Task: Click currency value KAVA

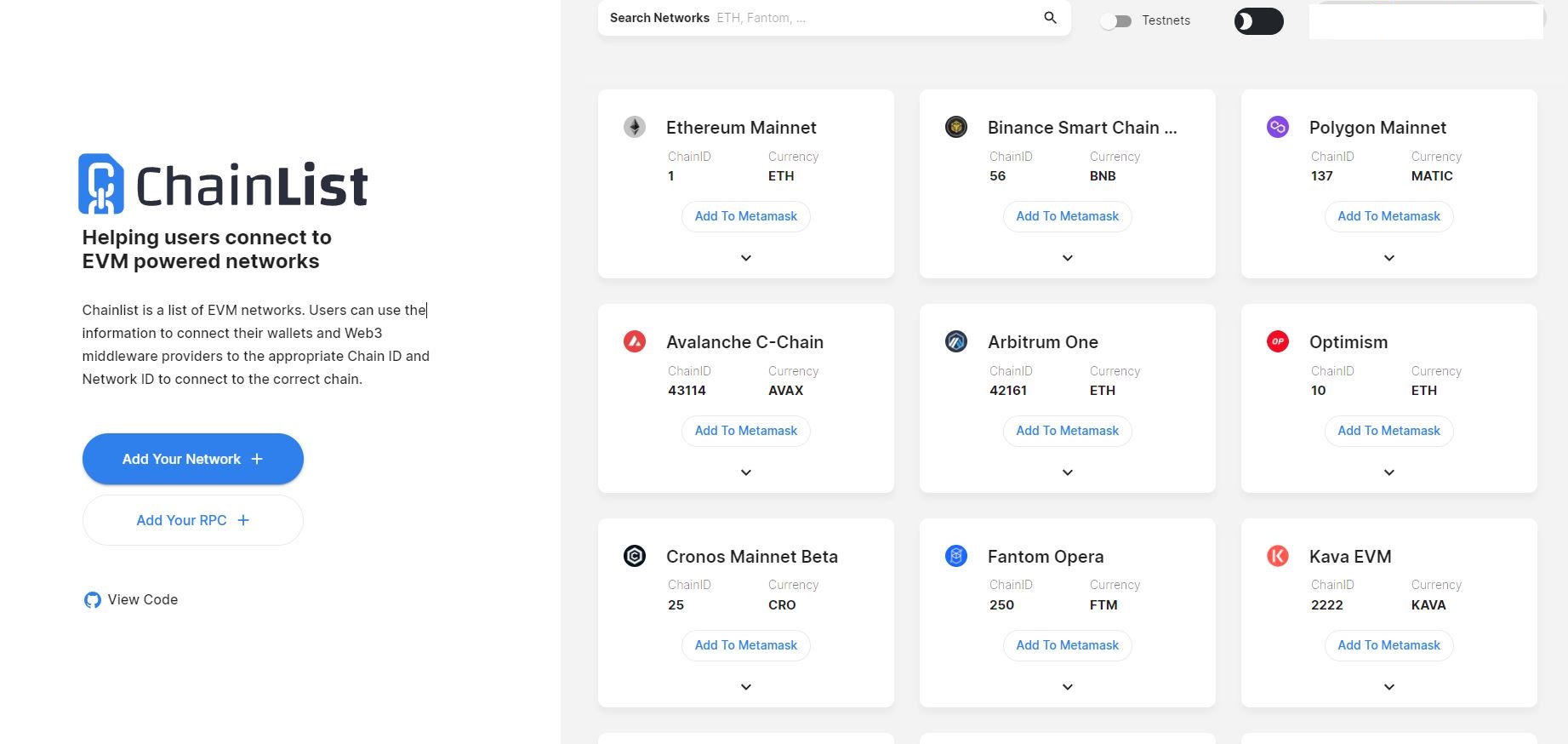Action: pos(1428,605)
